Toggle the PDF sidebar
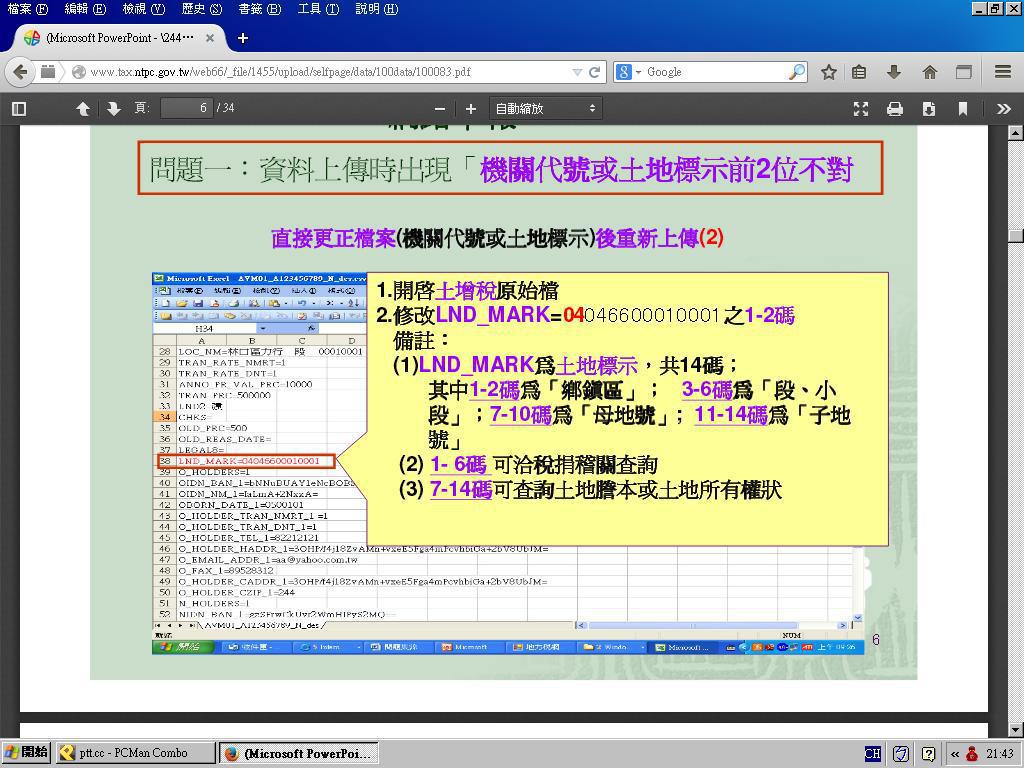The height and width of the screenshot is (768, 1024). pos(19,108)
